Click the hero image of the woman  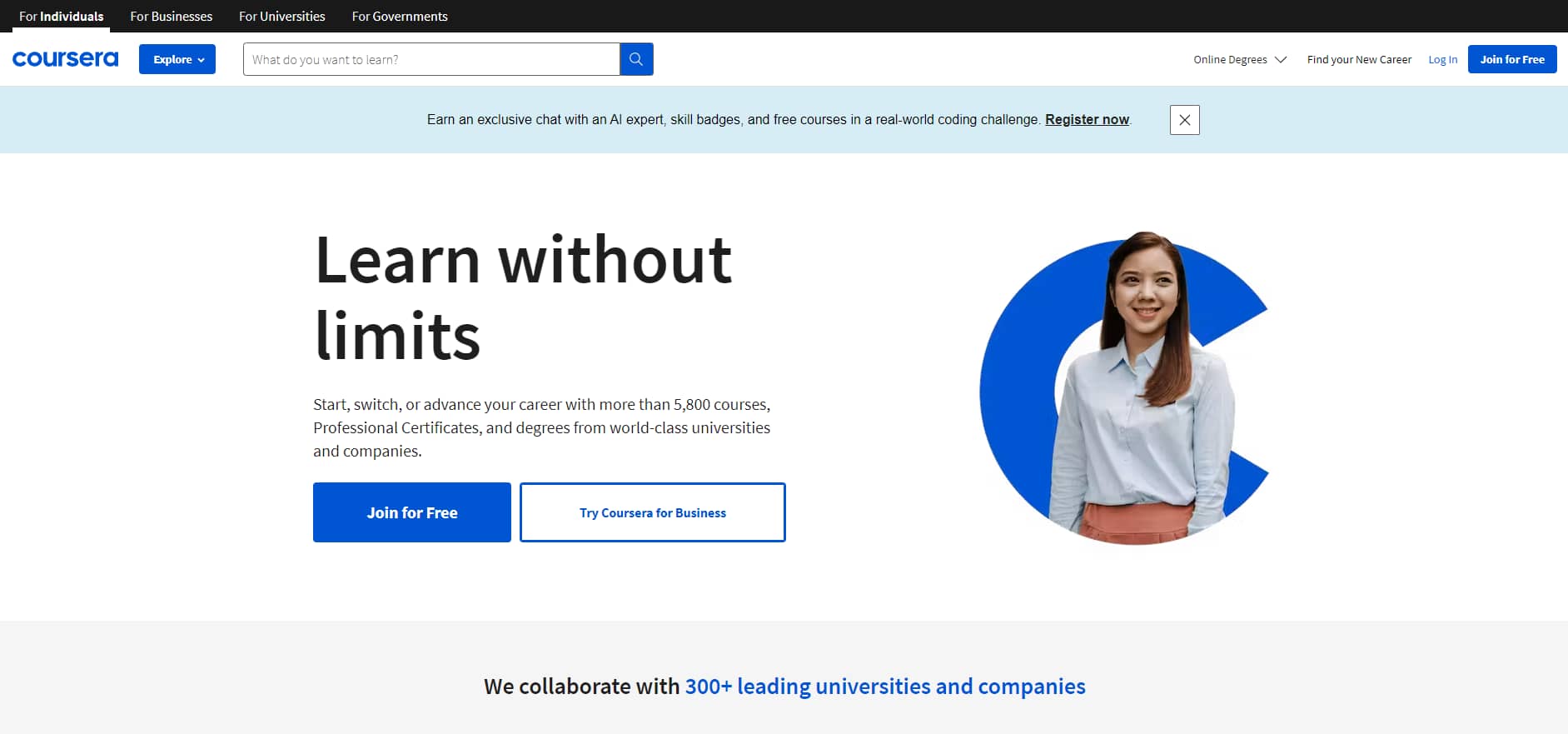1125,388
